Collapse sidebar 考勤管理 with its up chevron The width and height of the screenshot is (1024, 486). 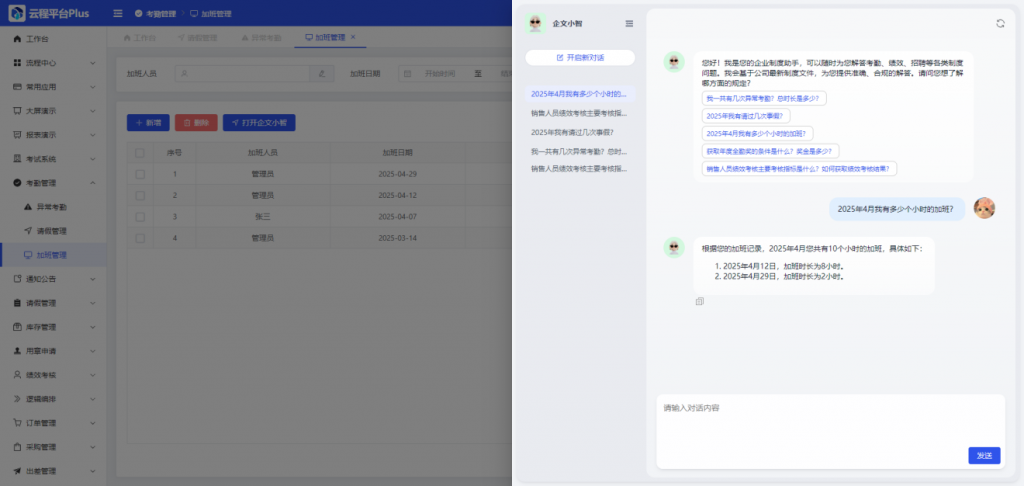tap(92, 183)
